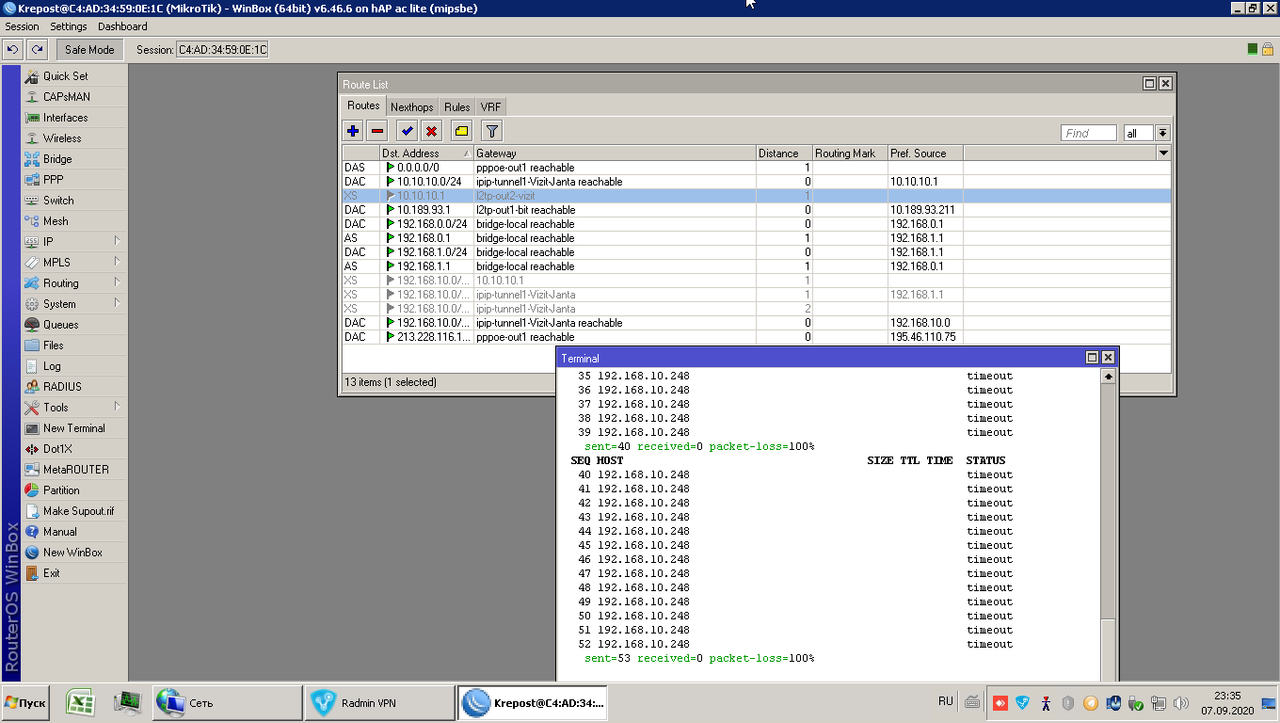Switch to VRF tab

[490, 107]
